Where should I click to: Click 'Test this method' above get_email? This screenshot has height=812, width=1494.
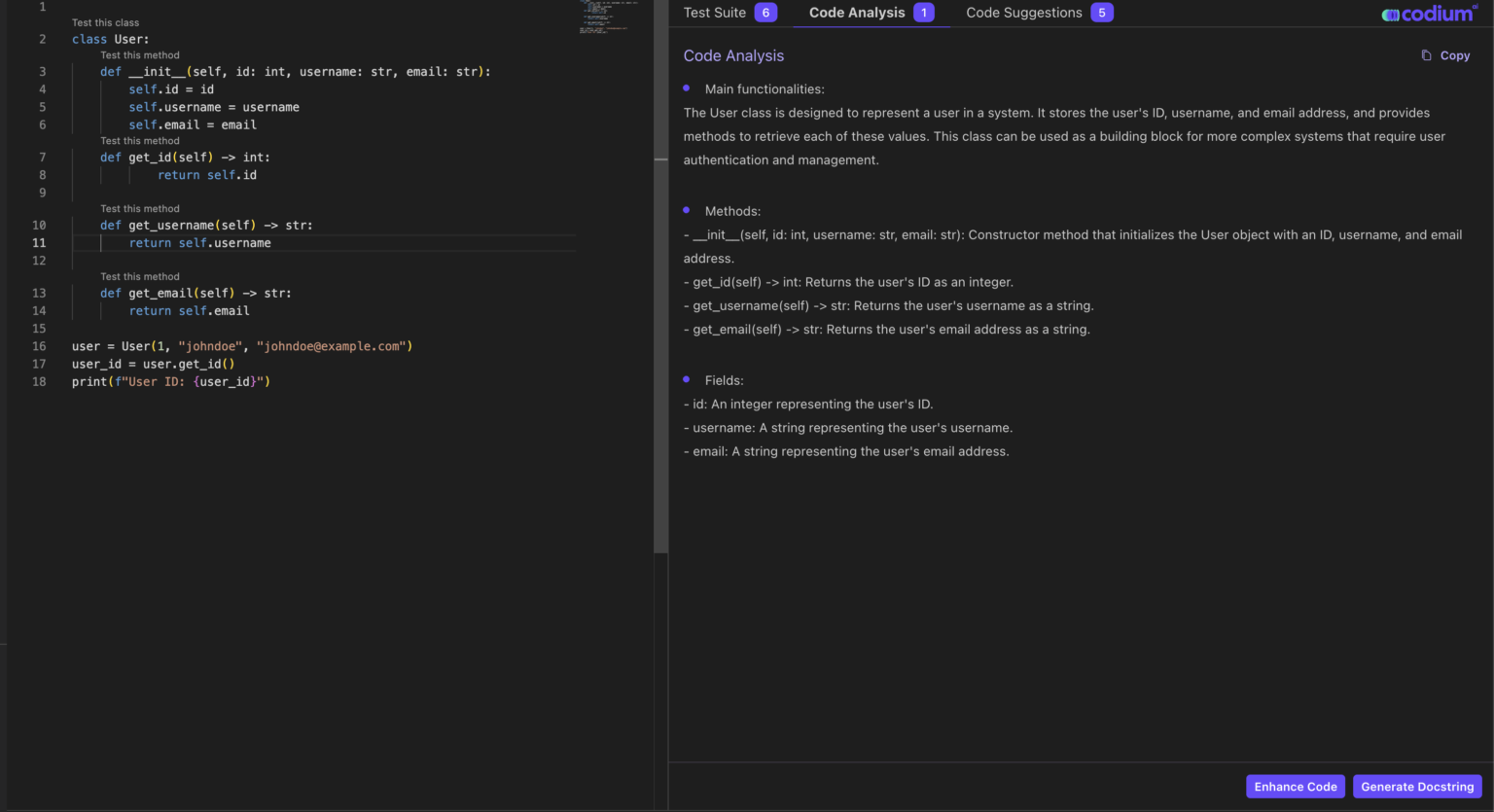pyautogui.click(x=140, y=277)
